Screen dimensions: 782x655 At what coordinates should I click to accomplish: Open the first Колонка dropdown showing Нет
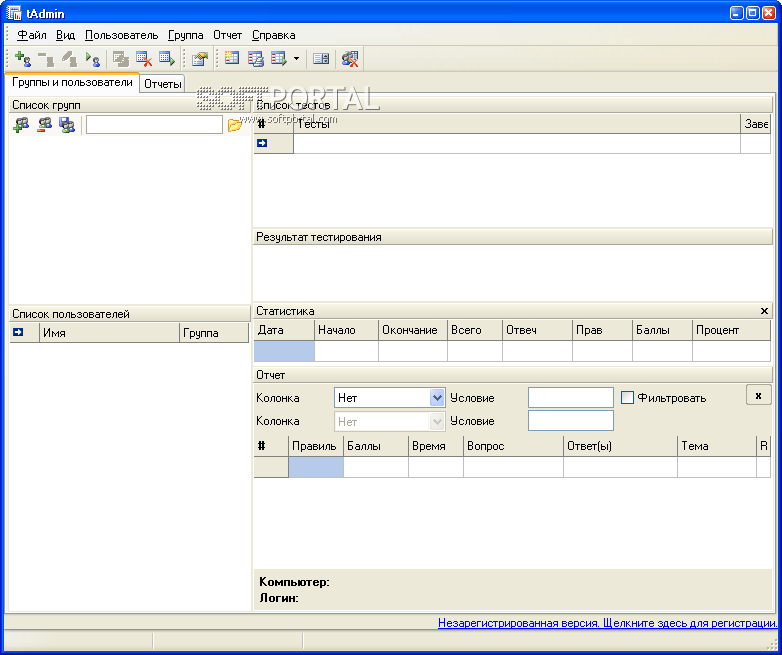pyautogui.click(x=436, y=398)
